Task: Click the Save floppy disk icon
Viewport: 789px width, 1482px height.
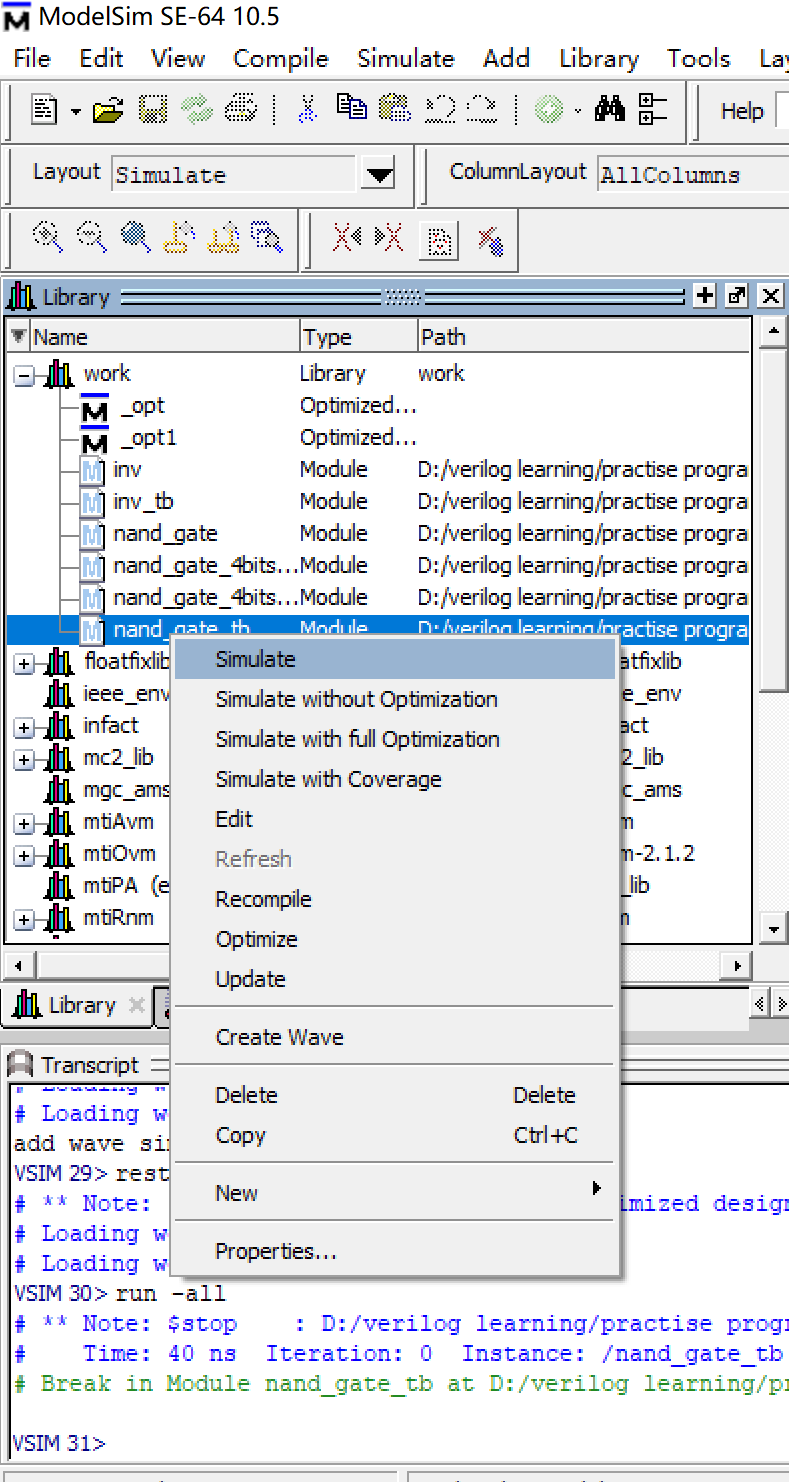Action: pos(152,109)
